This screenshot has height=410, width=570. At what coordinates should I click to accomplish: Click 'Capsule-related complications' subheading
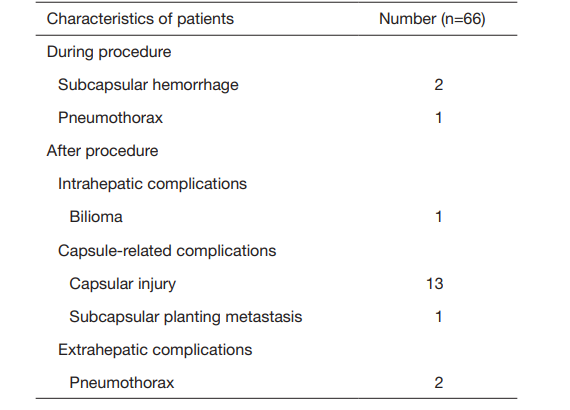167,251
